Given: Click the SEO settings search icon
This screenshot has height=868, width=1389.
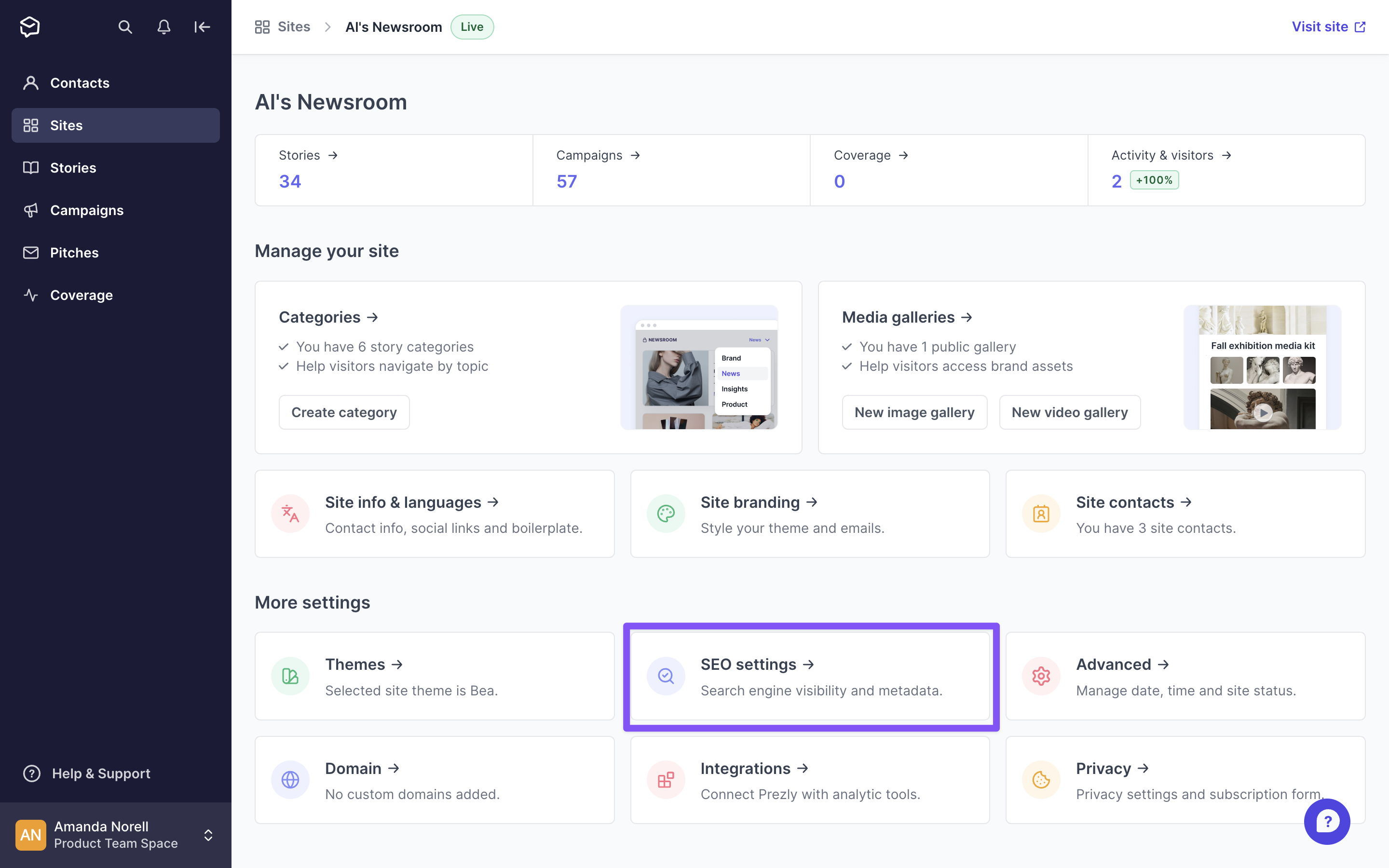Looking at the screenshot, I should click(666, 676).
